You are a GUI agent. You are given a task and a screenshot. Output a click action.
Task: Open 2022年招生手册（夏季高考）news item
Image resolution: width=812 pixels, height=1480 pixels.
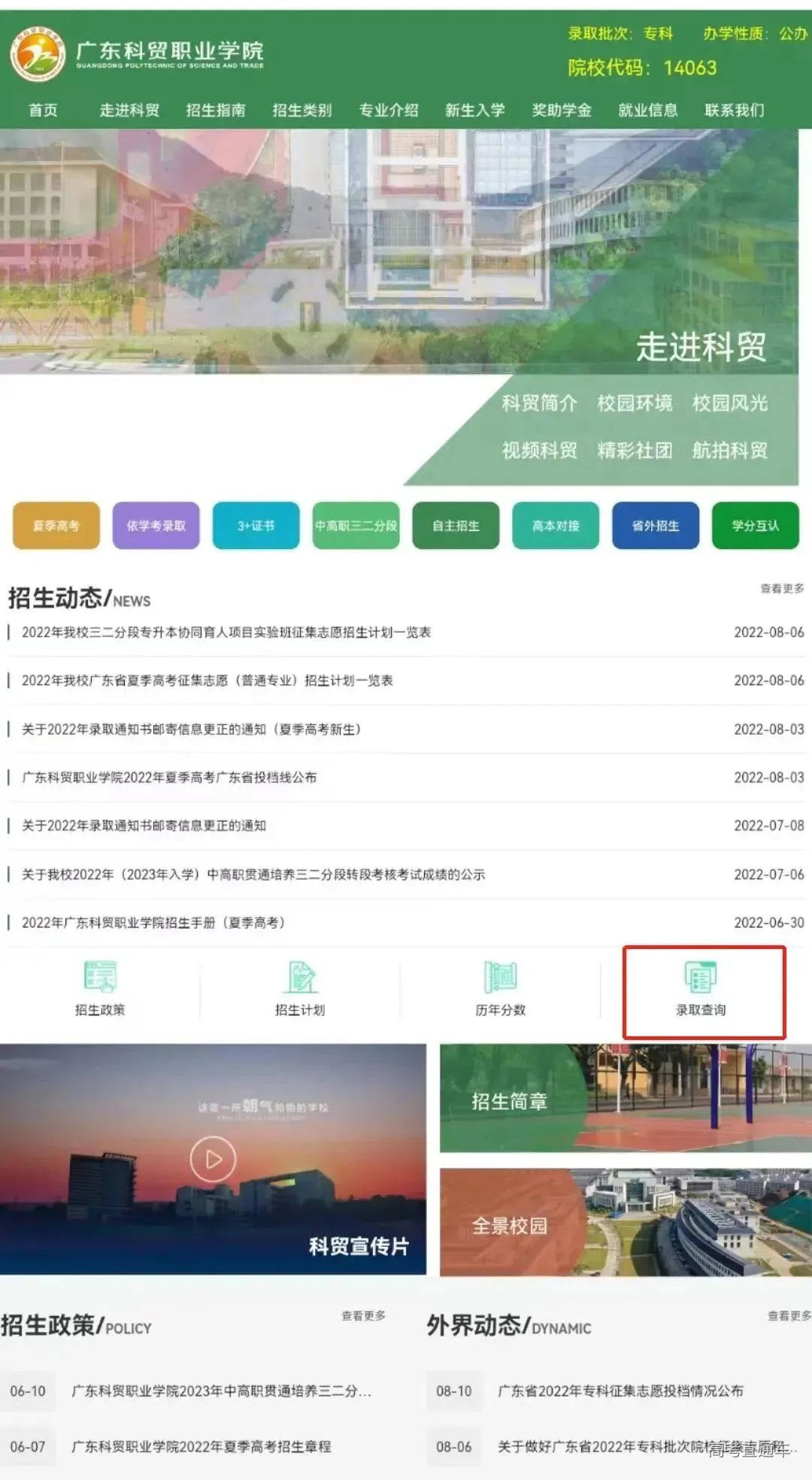(153, 923)
